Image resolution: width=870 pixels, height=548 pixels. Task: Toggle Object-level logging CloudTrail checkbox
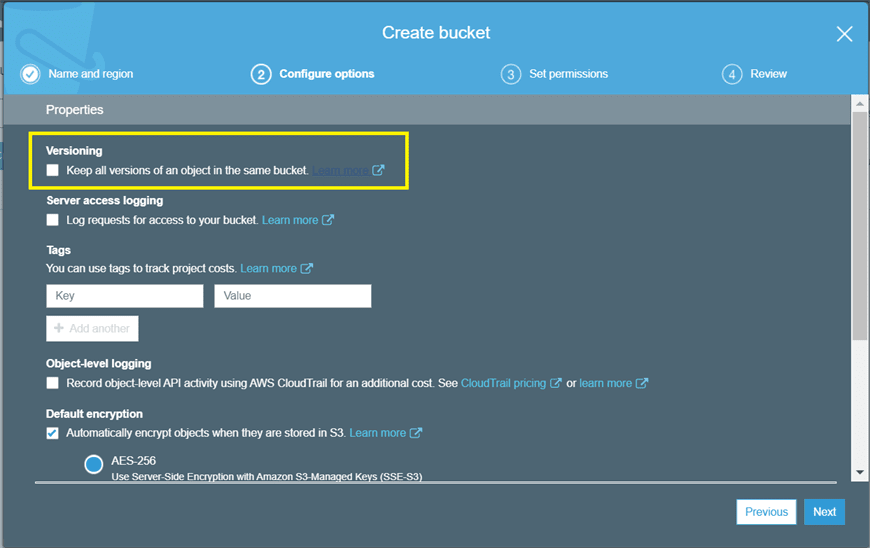(x=53, y=383)
